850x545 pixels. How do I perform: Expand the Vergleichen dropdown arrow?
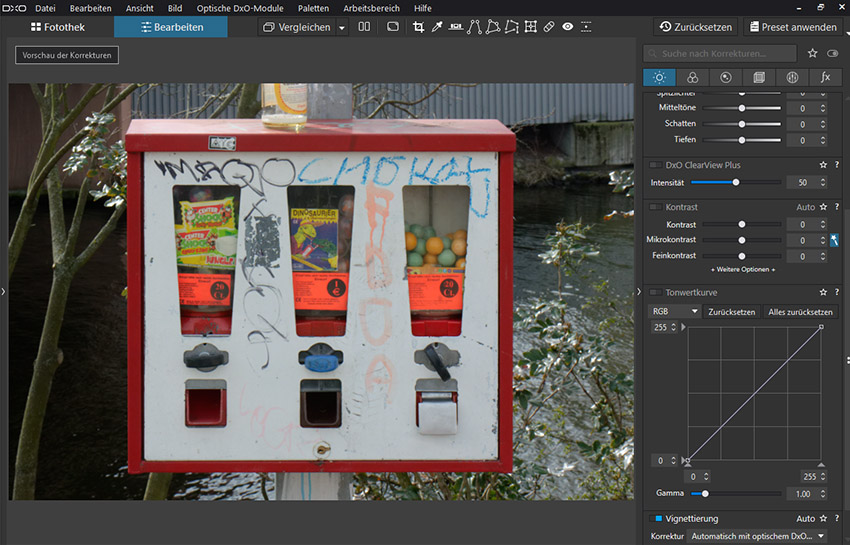pyautogui.click(x=342, y=28)
